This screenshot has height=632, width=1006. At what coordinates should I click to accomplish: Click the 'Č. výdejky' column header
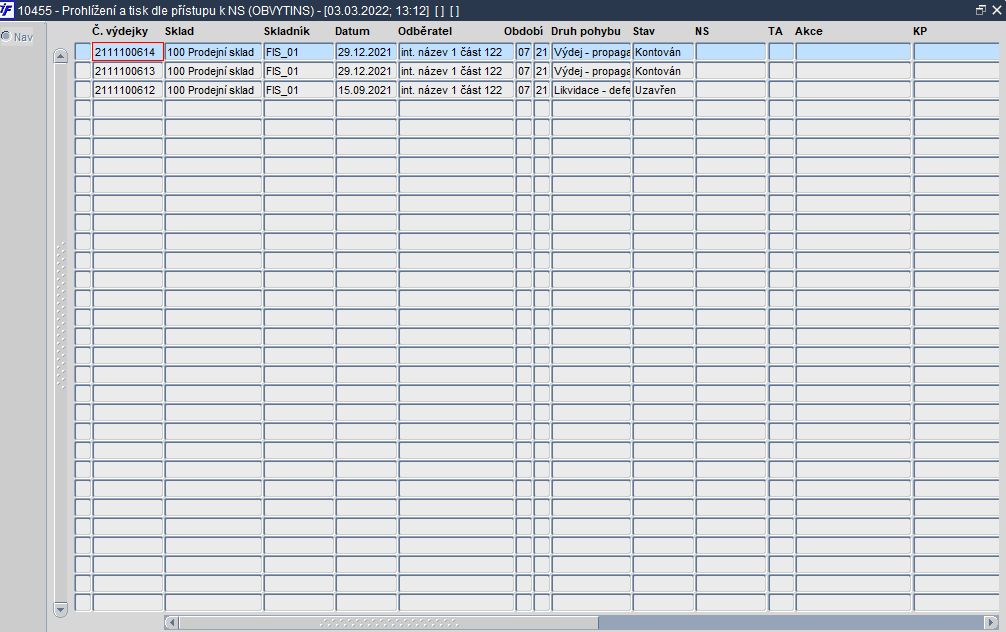pyautogui.click(x=120, y=31)
